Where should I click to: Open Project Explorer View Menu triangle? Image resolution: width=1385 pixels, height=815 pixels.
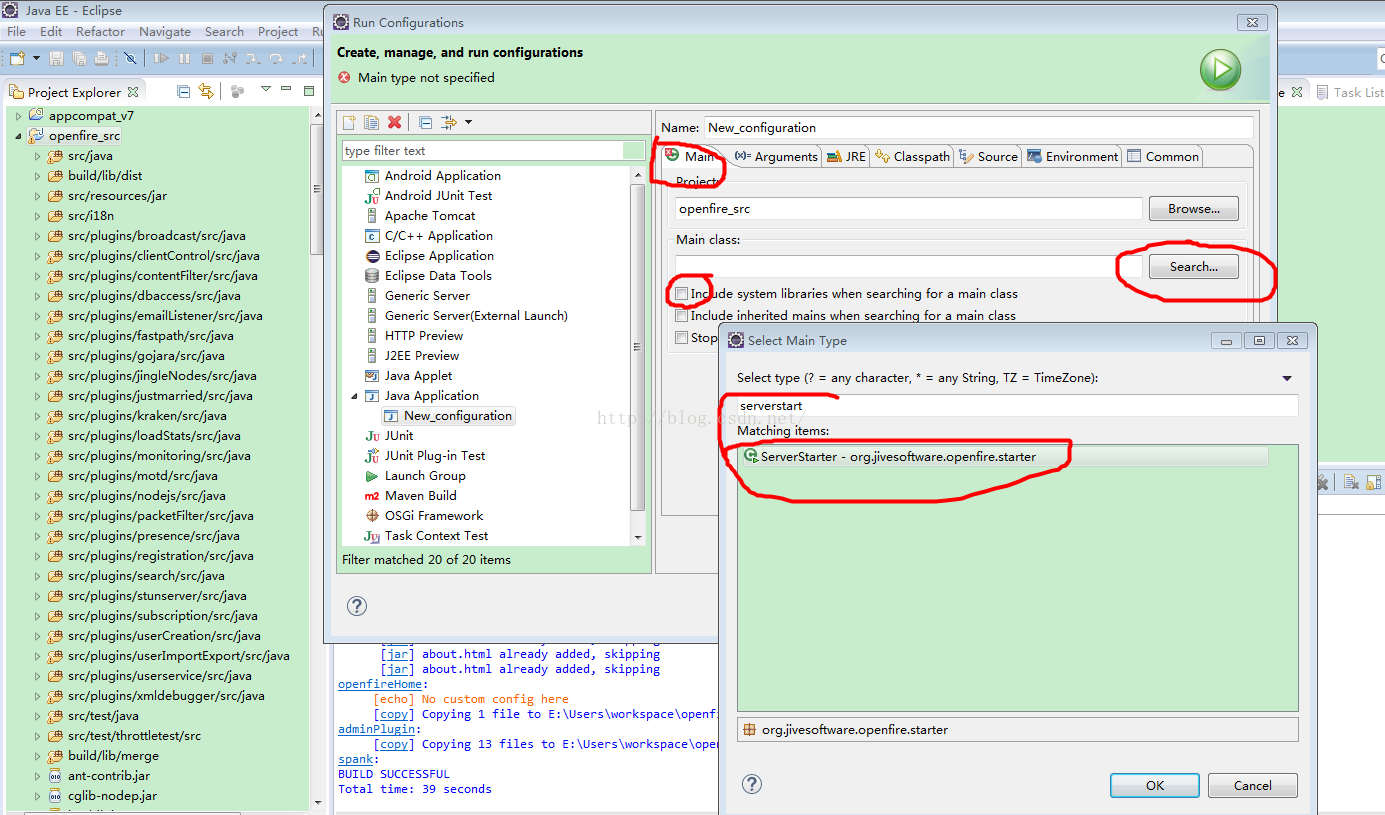click(x=266, y=88)
